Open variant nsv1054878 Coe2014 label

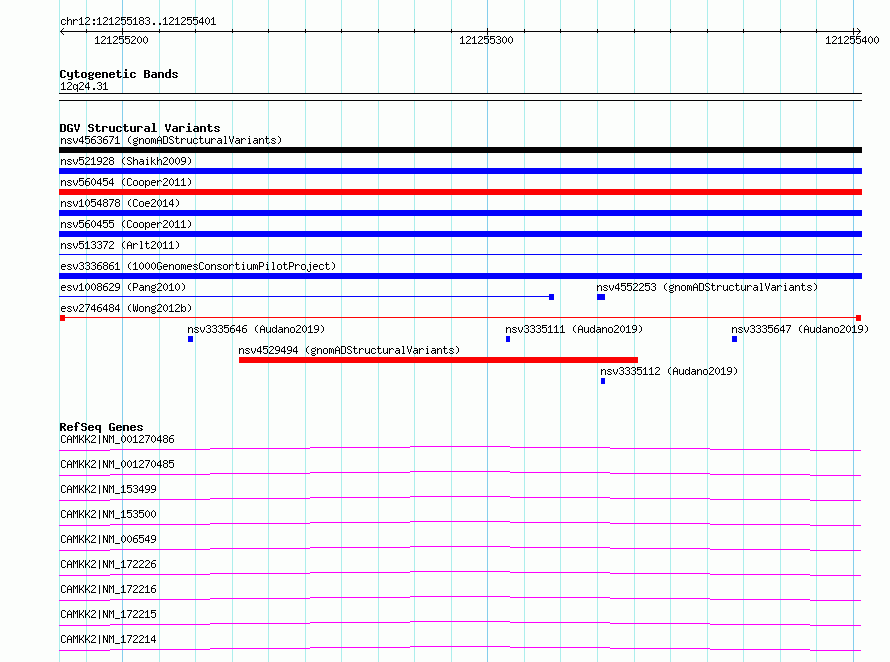120,203
